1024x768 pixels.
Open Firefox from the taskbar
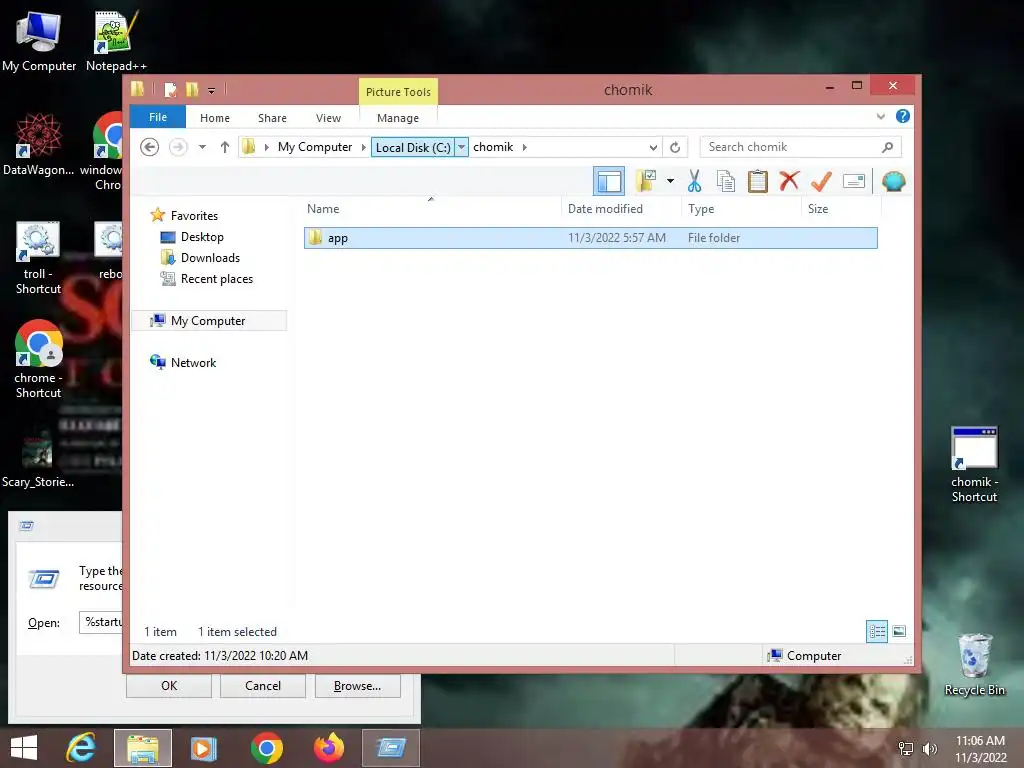coord(328,748)
